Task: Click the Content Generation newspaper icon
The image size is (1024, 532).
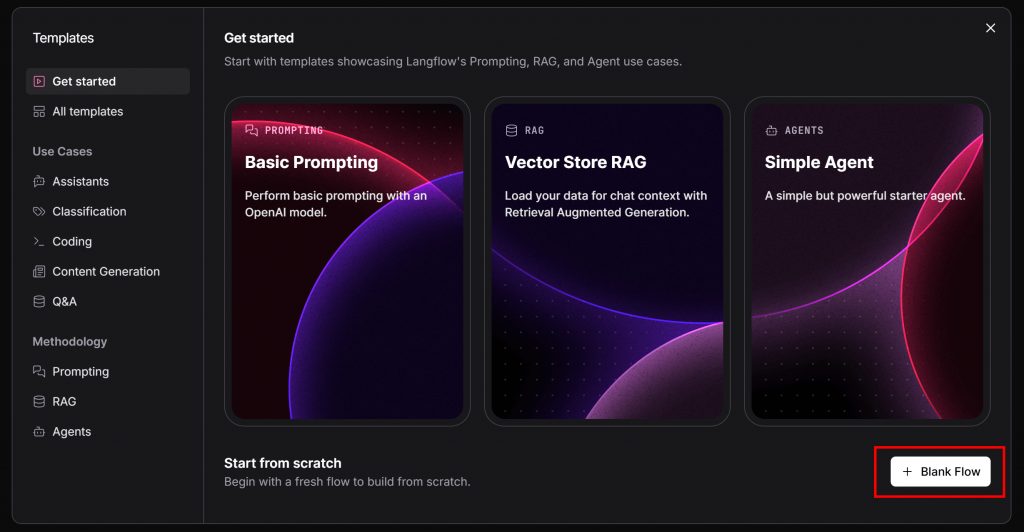Action: tap(39, 272)
